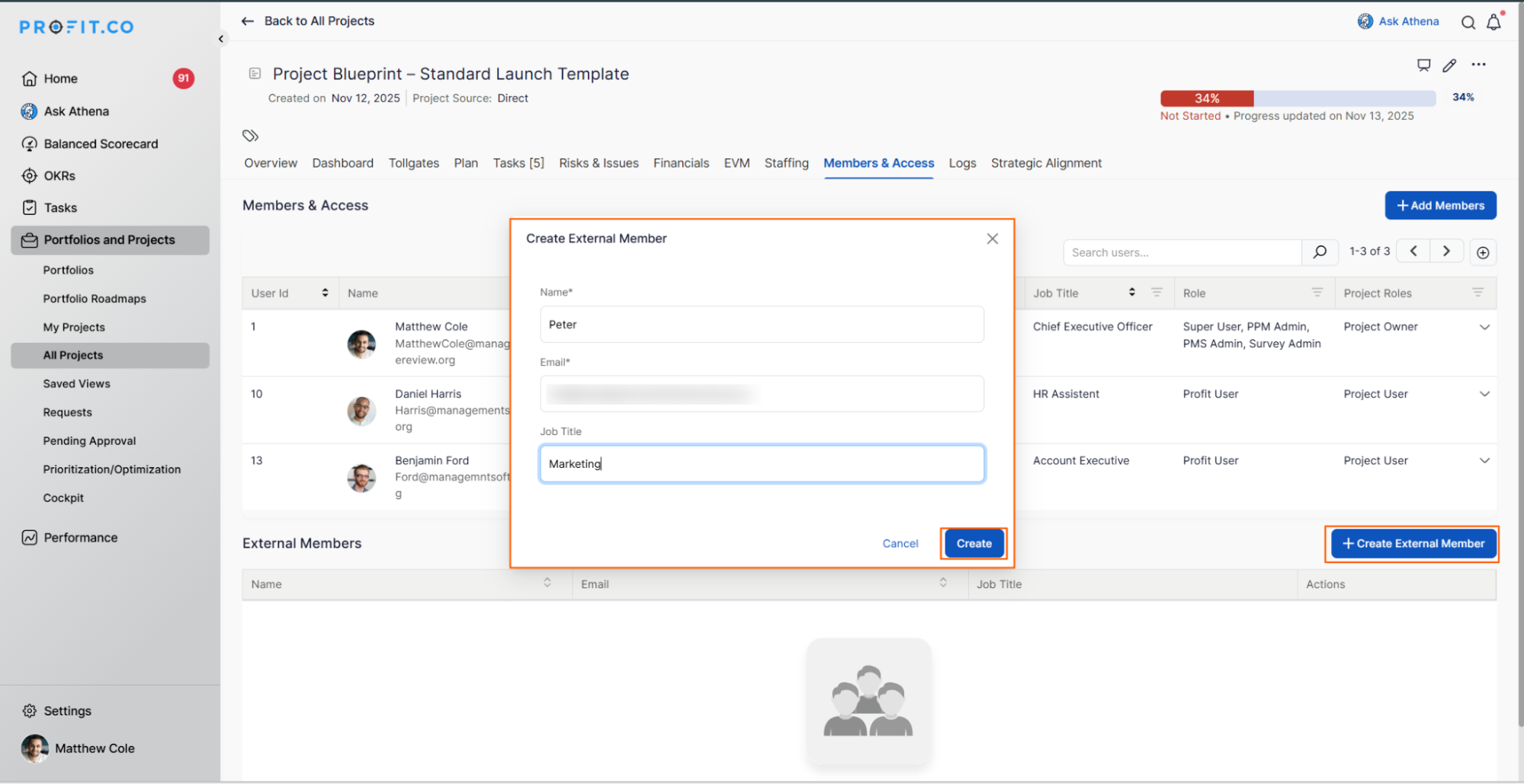1524x784 pixels.
Task: Switch to the Staffing tab
Action: (x=786, y=163)
